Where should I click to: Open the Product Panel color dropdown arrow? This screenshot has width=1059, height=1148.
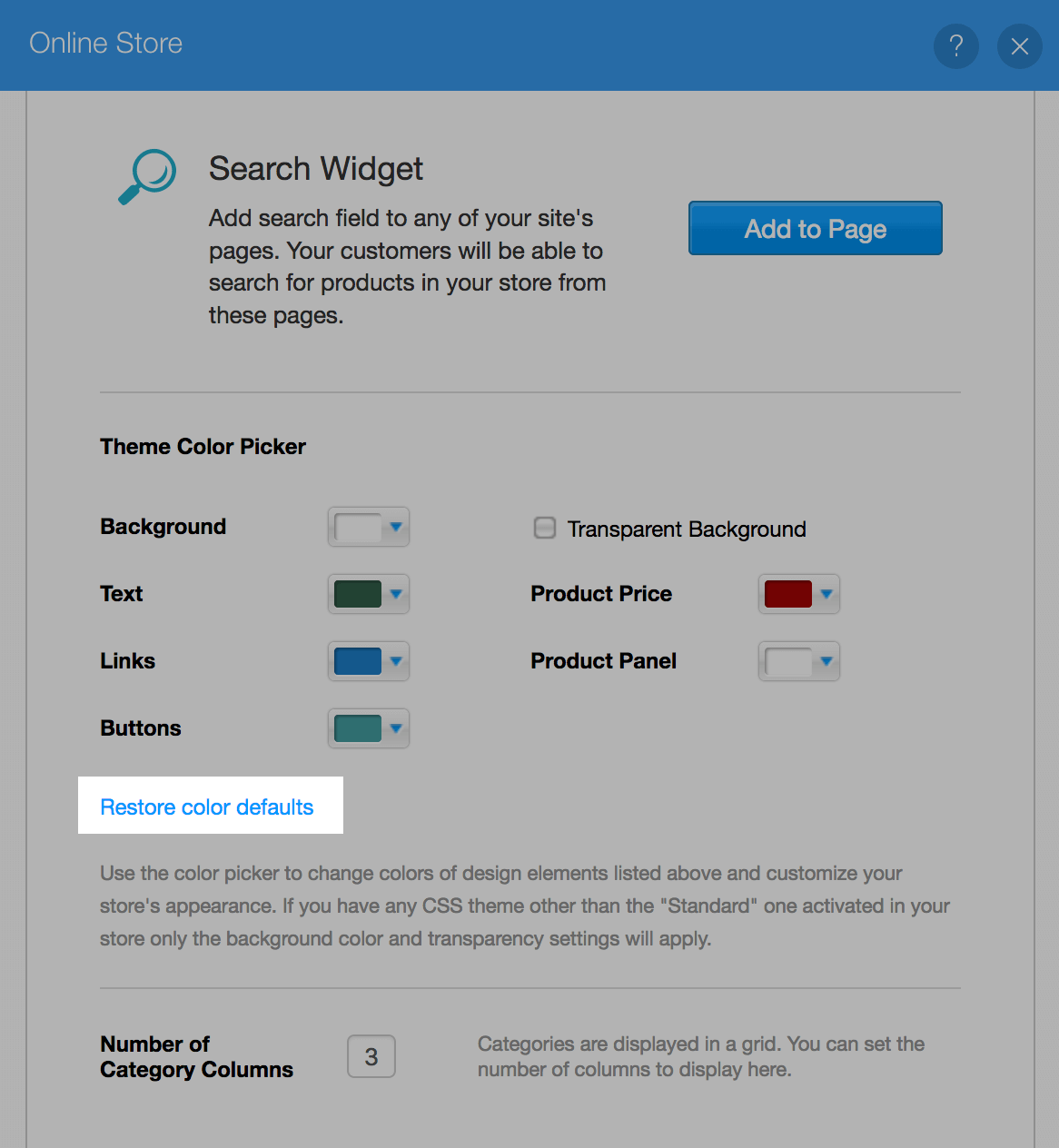(826, 661)
